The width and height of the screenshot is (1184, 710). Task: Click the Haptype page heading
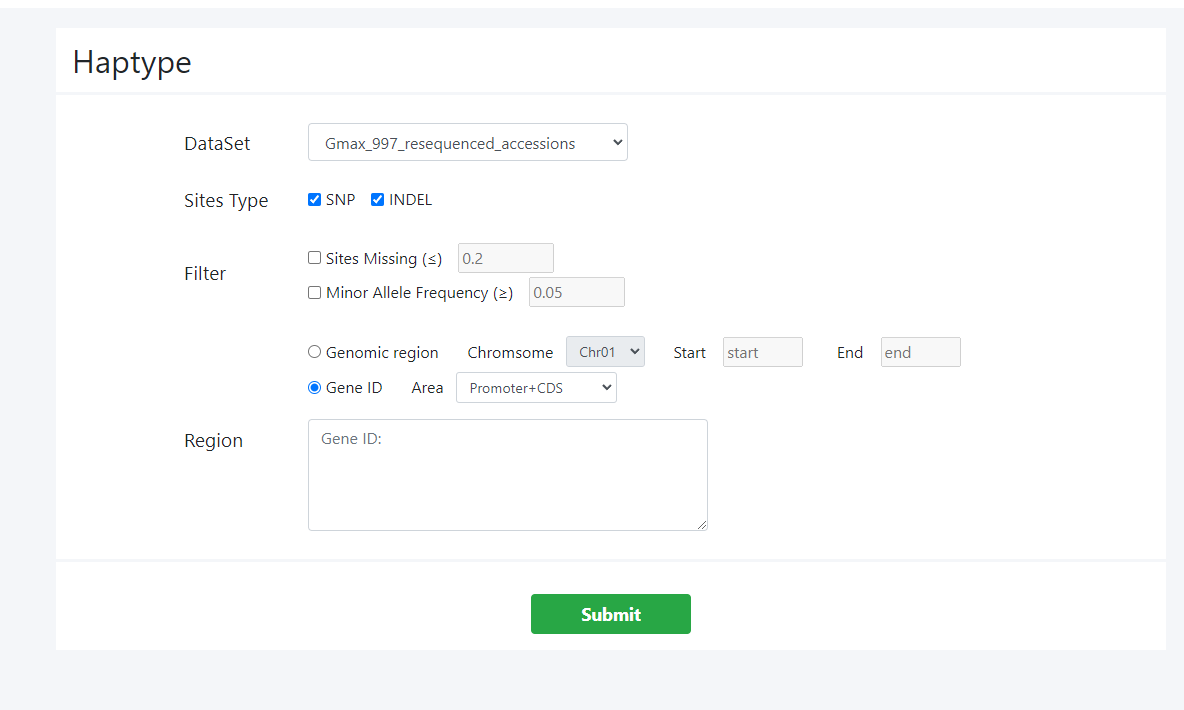click(x=132, y=63)
